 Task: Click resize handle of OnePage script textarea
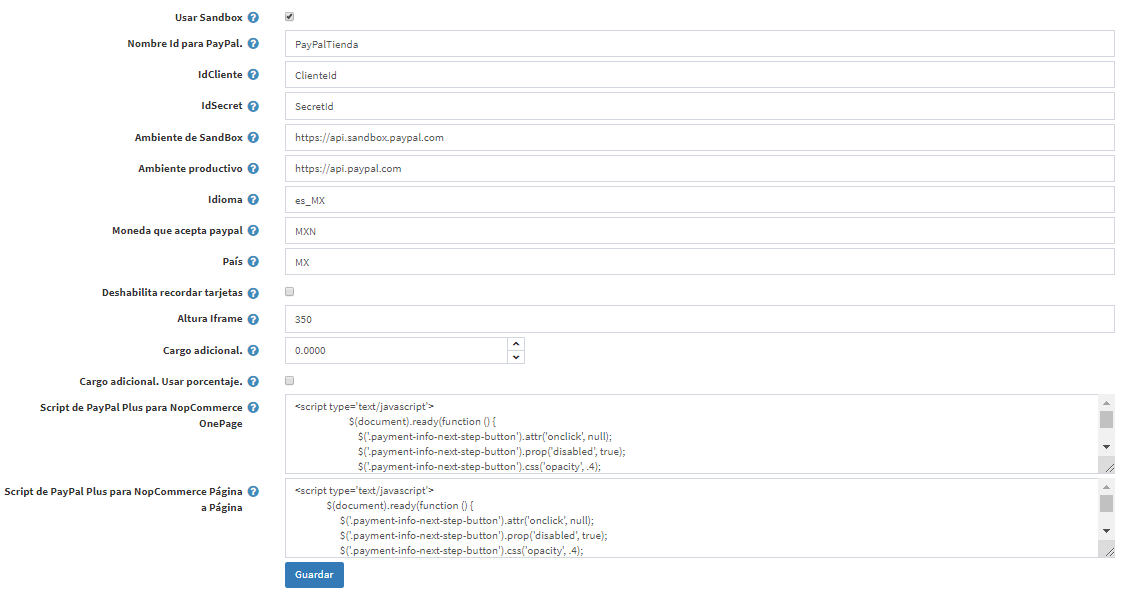pos(1108,466)
